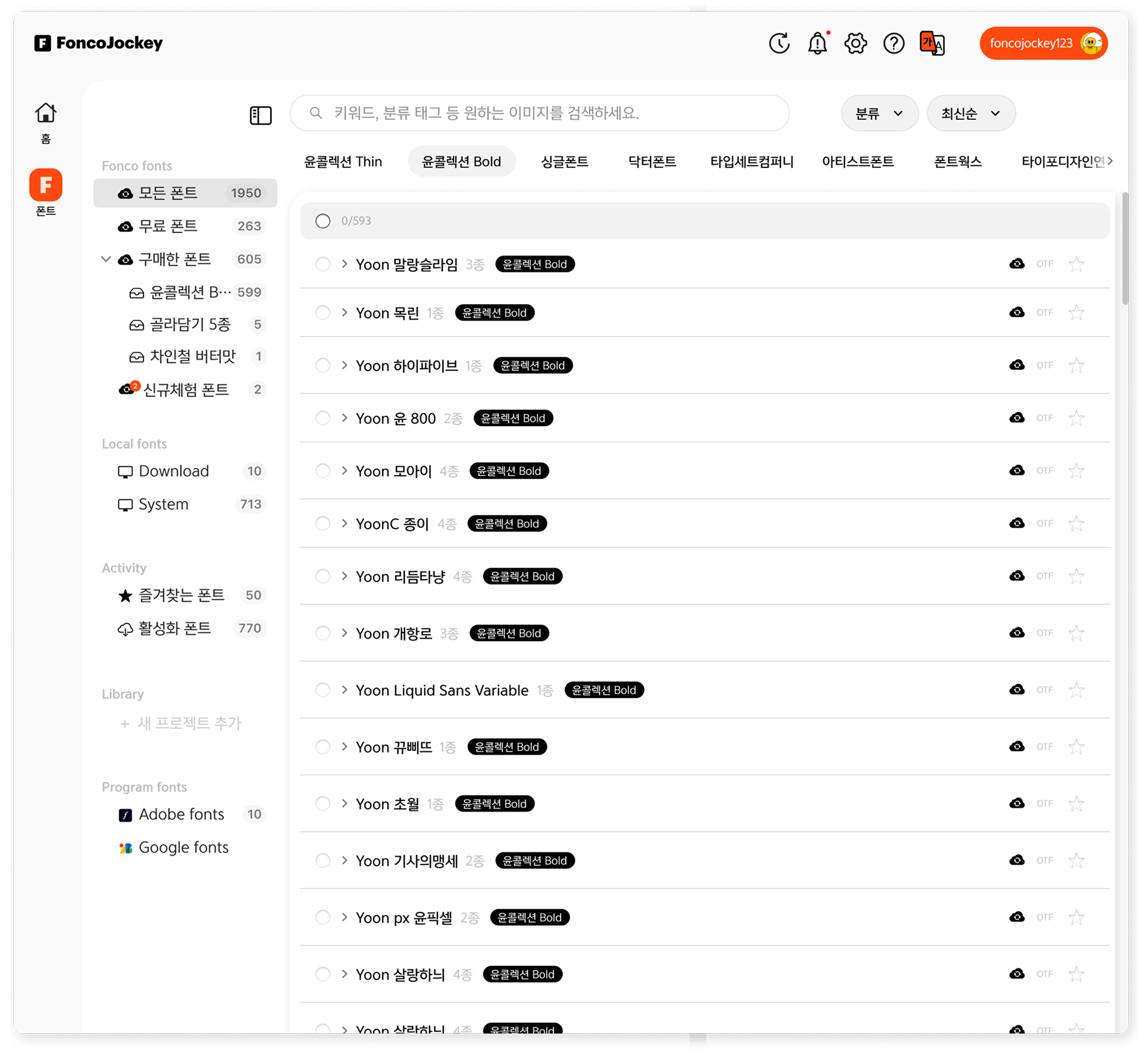This screenshot has width=1148, height=1054.
Task: Favorite Yoon 말랑슬라임 with the star
Action: click(x=1076, y=264)
